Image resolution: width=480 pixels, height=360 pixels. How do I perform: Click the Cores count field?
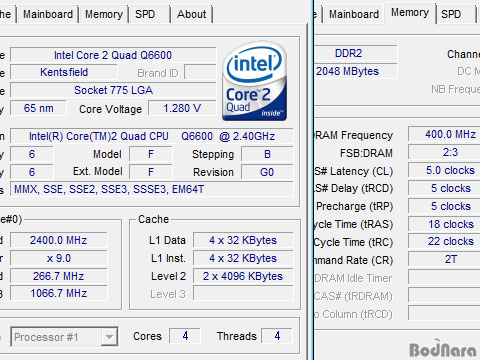[x=185, y=336]
